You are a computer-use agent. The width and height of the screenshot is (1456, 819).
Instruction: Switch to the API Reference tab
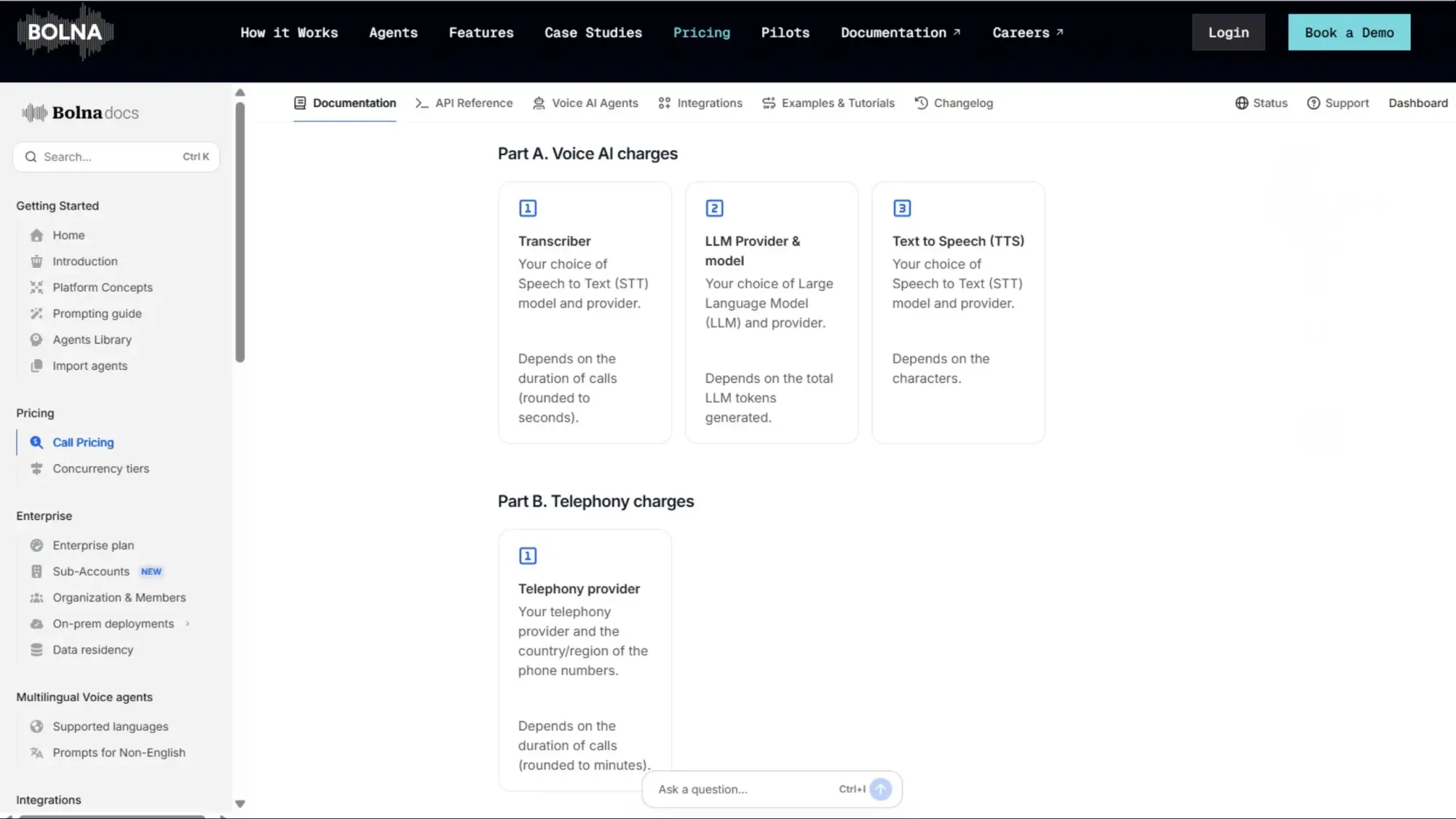[x=464, y=103]
